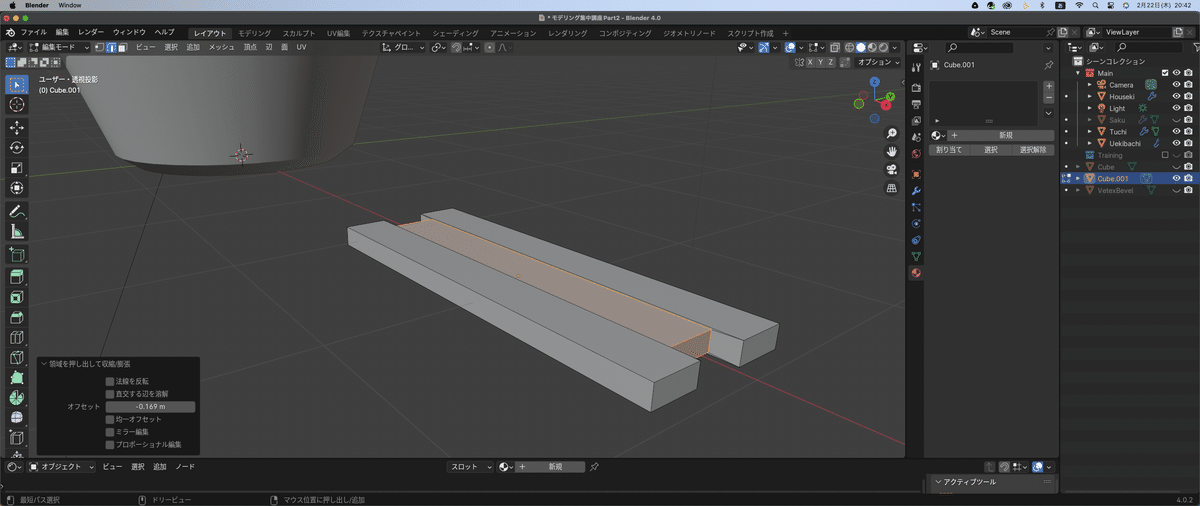
Task: Hide the Houseki object with its eye icon
Action: coord(1176,96)
